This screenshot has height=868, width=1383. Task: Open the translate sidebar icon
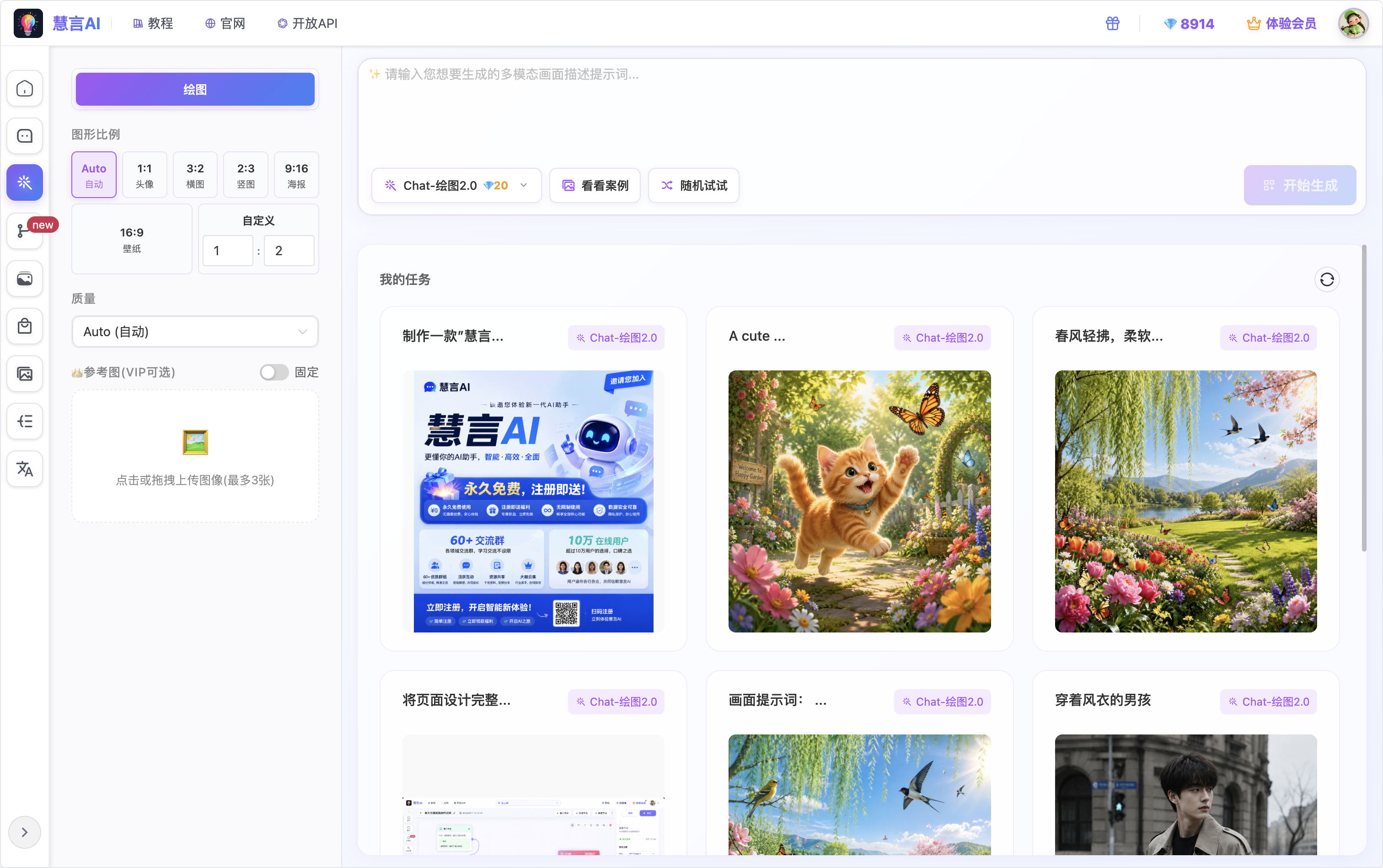click(x=25, y=469)
